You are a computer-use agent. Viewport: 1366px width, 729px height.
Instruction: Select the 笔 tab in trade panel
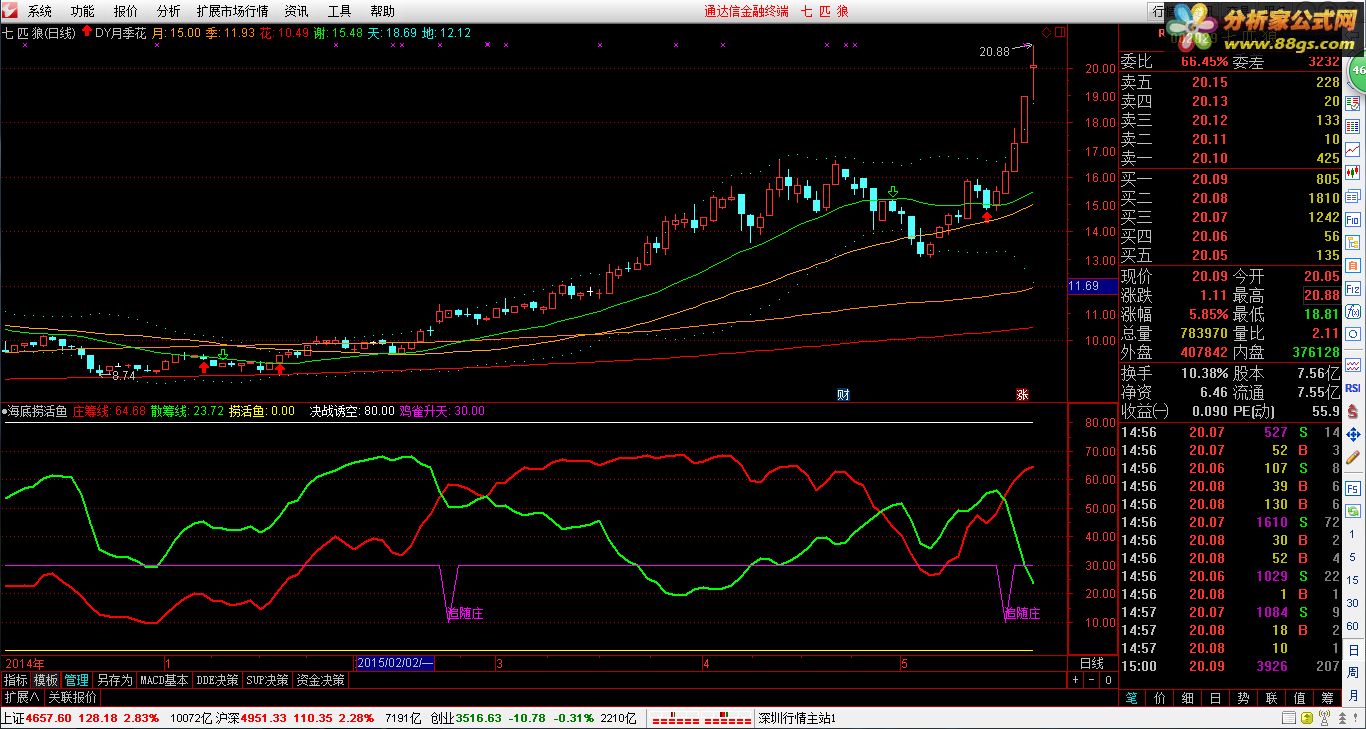1131,697
